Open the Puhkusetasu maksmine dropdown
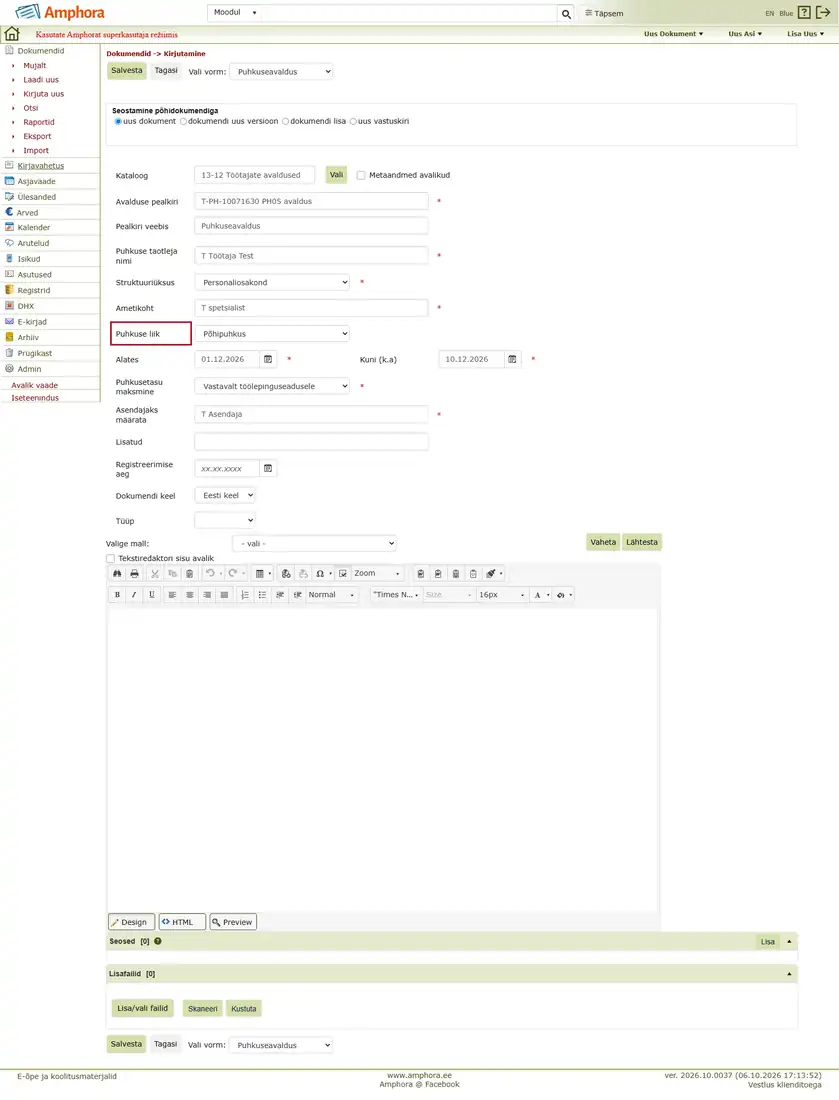 272,387
